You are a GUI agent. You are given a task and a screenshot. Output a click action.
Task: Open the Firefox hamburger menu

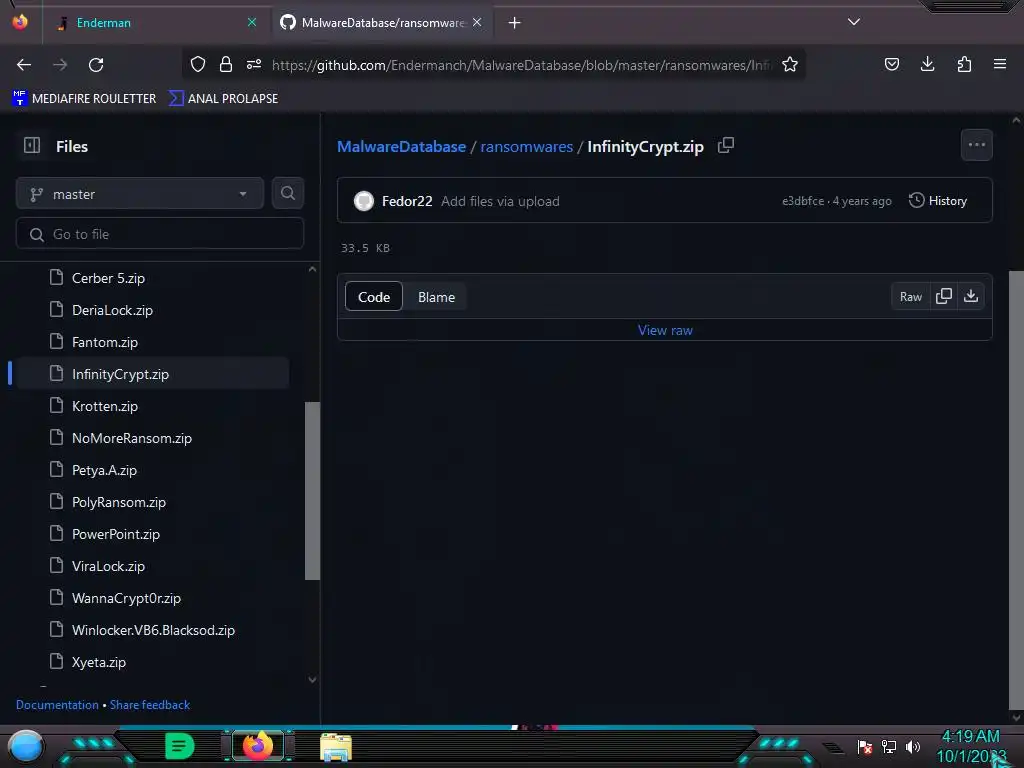(999, 64)
